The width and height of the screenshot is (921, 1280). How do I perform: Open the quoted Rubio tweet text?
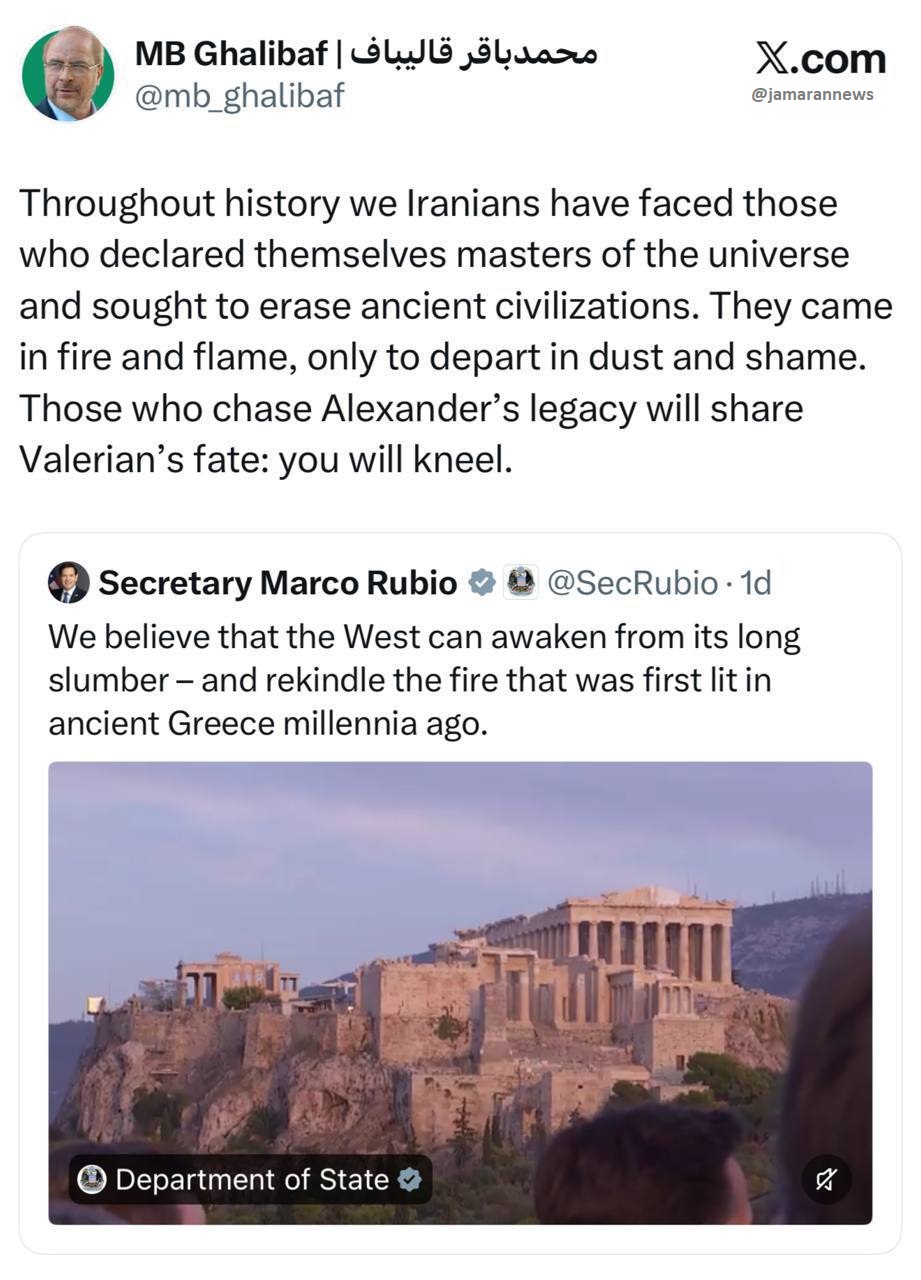pos(424,679)
